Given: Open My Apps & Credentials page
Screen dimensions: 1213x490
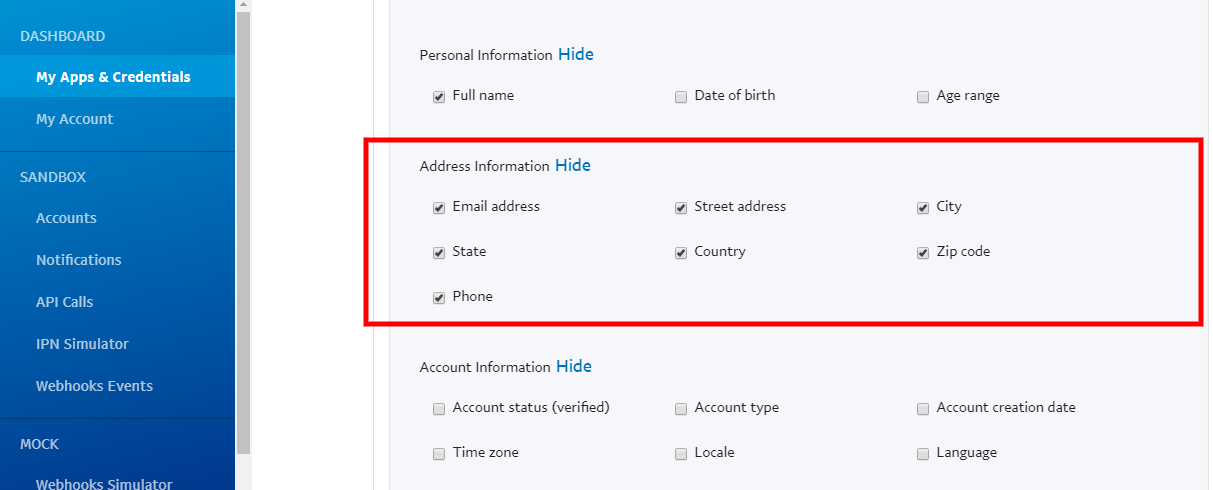Looking at the screenshot, I should click(113, 77).
